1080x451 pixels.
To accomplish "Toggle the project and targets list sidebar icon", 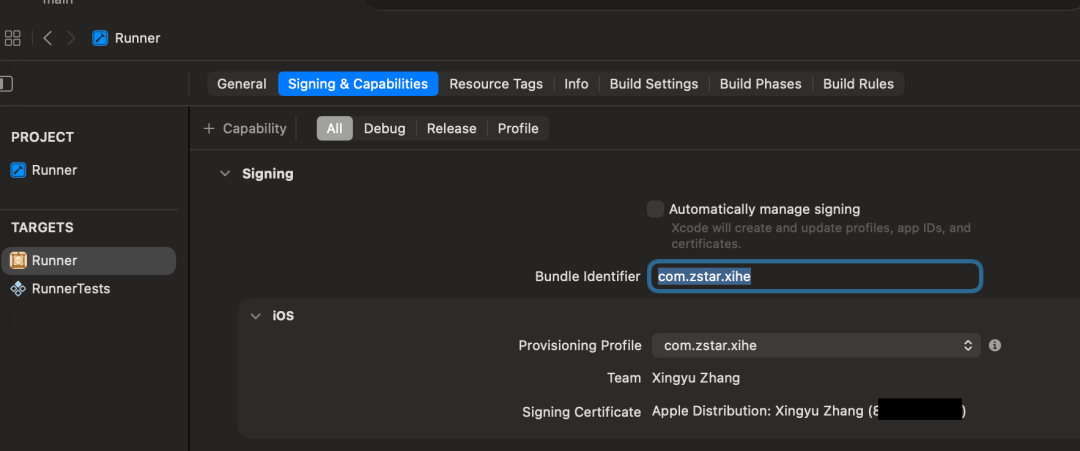I will coord(6,84).
